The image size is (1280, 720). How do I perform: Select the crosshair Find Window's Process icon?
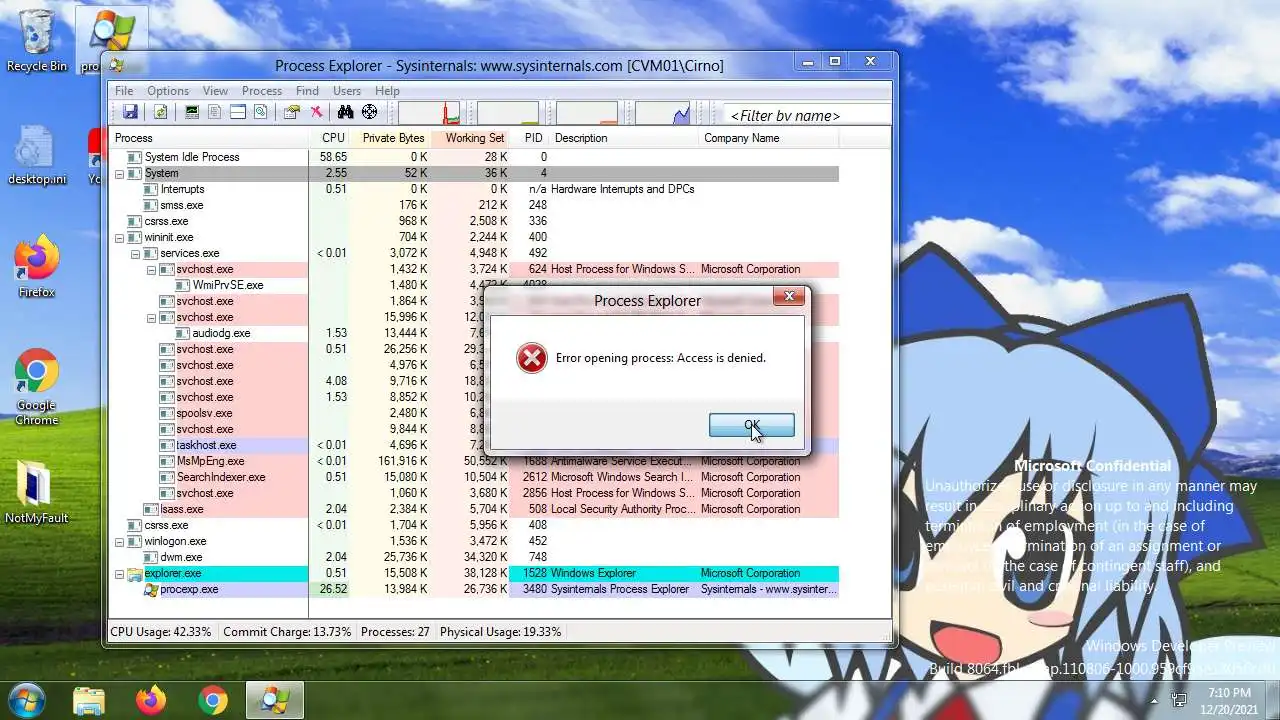point(369,112)
